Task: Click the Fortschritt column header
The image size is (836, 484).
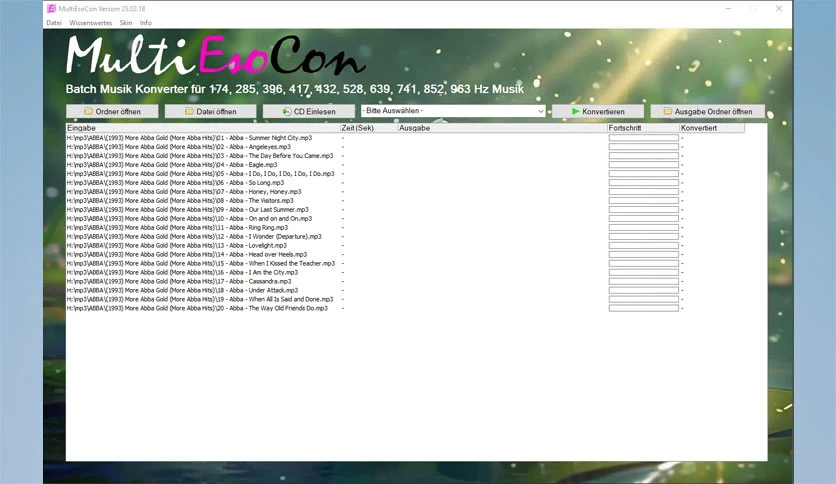Action: [644, 128]
